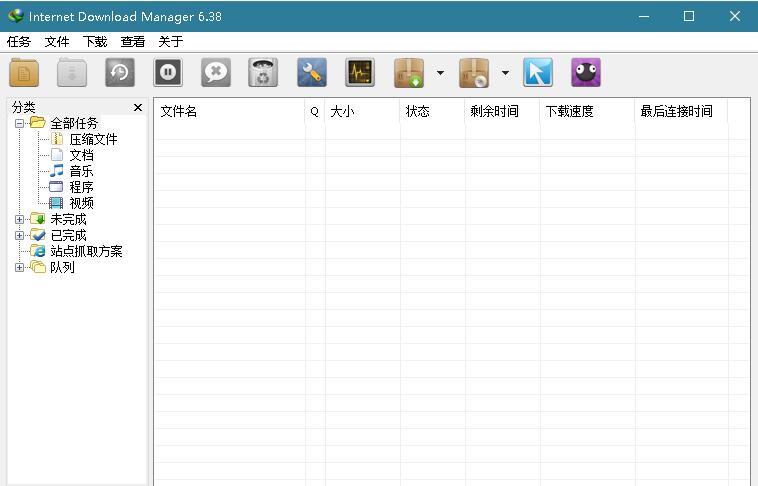The height and width of the screenshot is (486, 758).
Task: Open the Stop Queue dropdown arrow
Action: (x=505, y=73)
